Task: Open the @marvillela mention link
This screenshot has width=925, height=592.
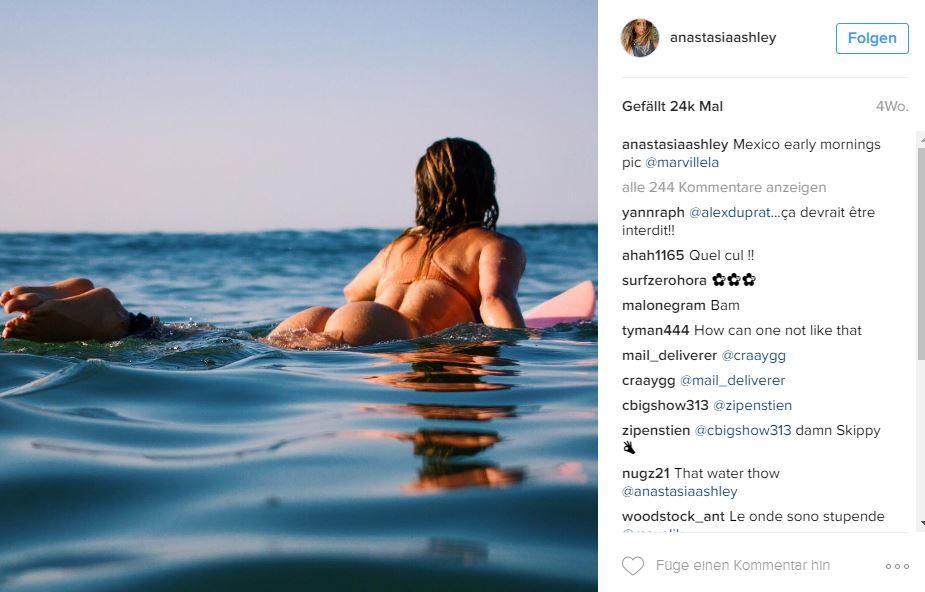Action: click(x=682, y=162)
